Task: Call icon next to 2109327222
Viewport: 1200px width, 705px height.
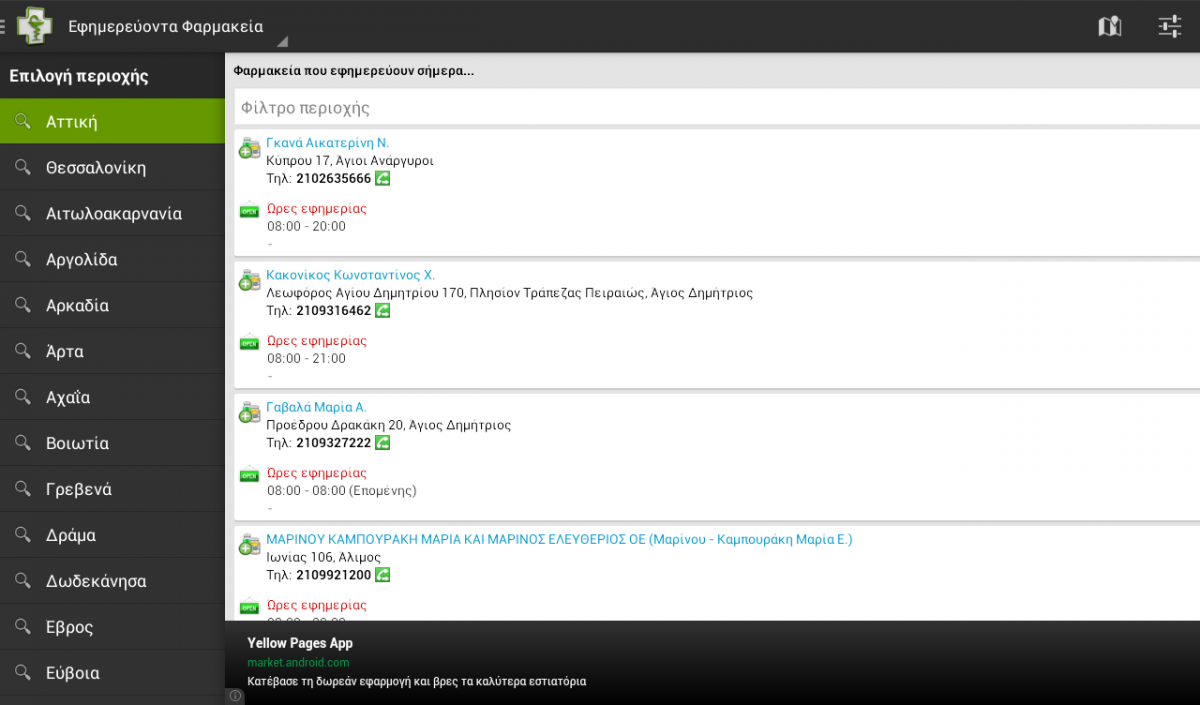Action: 382,443
